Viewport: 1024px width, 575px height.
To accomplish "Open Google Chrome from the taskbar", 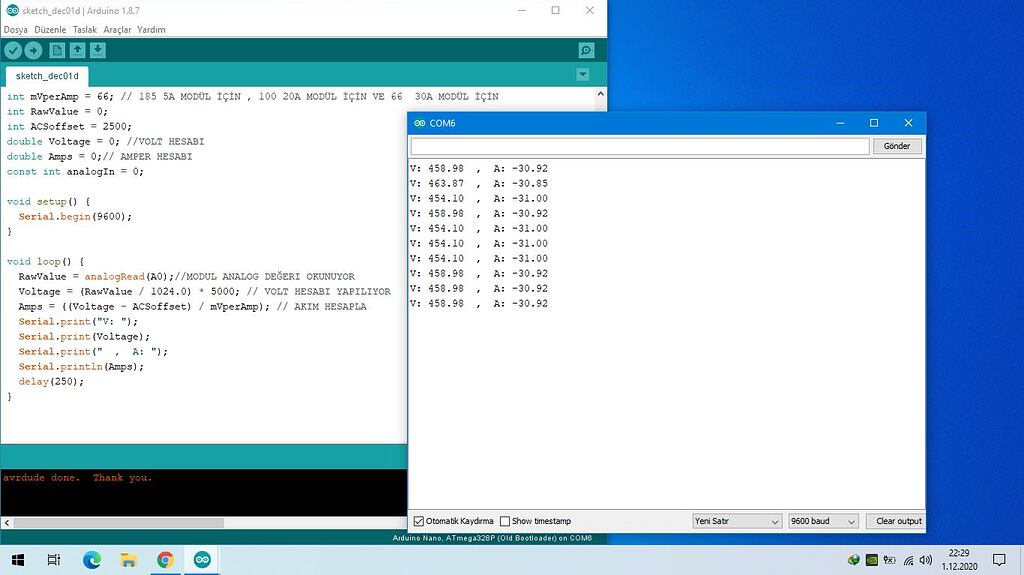I will (x=165, y=560).
